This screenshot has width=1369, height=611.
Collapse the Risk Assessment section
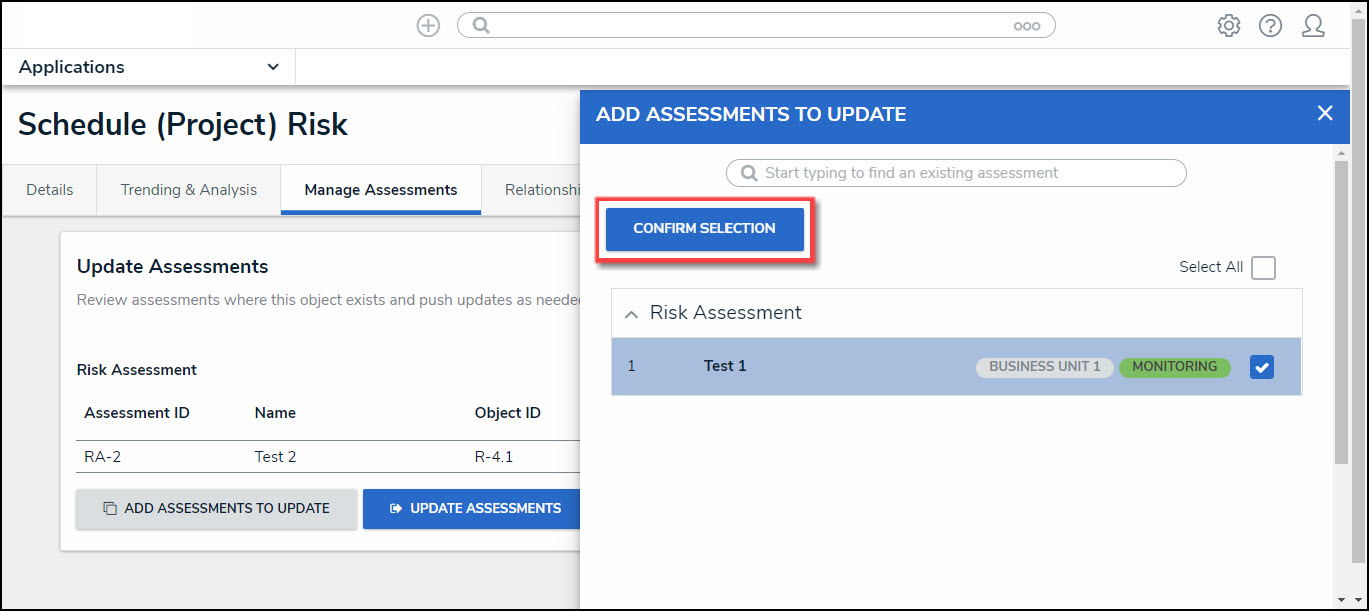[631, 314]
